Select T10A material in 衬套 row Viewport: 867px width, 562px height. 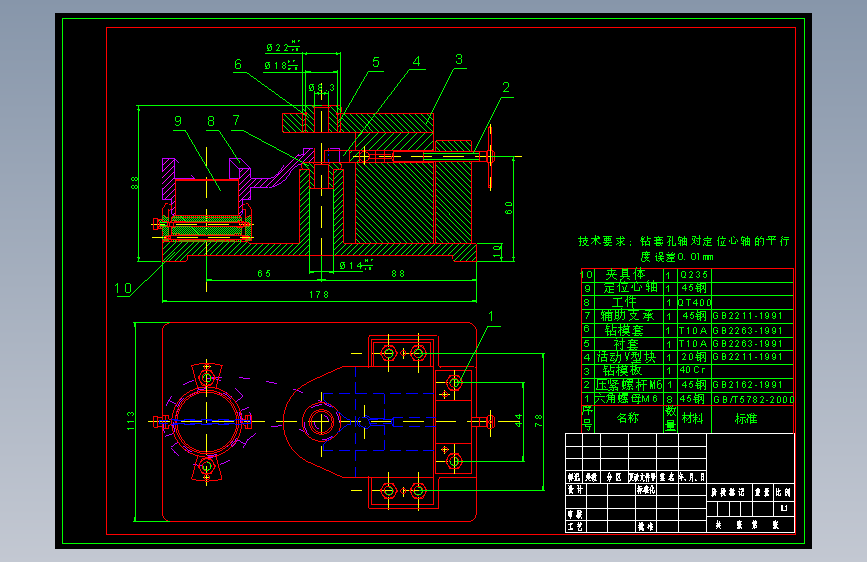click(693, 344)
